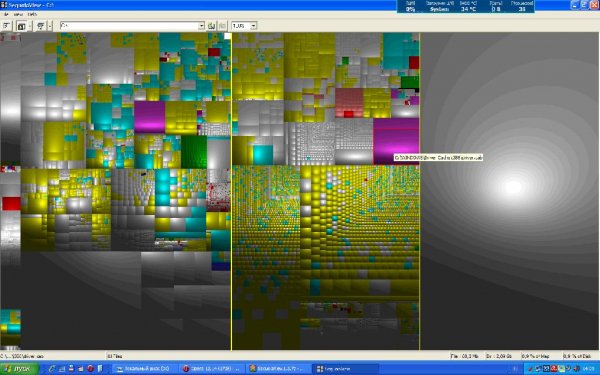
Task: Click the Internet Explorer quick launch icon
Action: click(x=52, y=368)
